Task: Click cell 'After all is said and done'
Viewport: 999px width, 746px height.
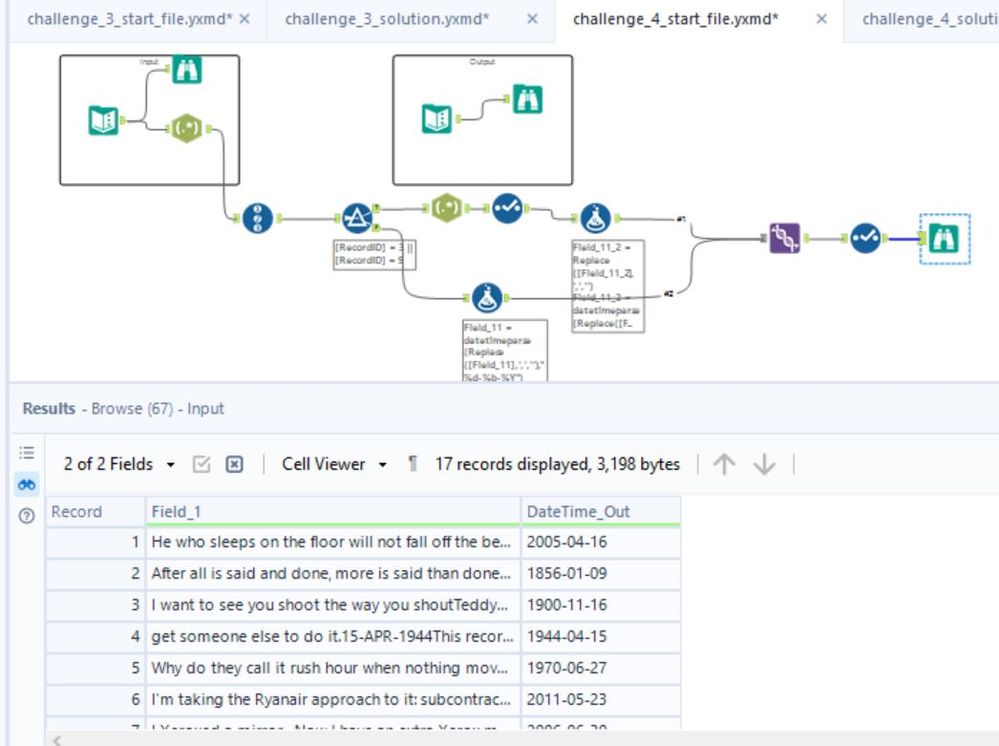Action: click(x=333, y=573)
